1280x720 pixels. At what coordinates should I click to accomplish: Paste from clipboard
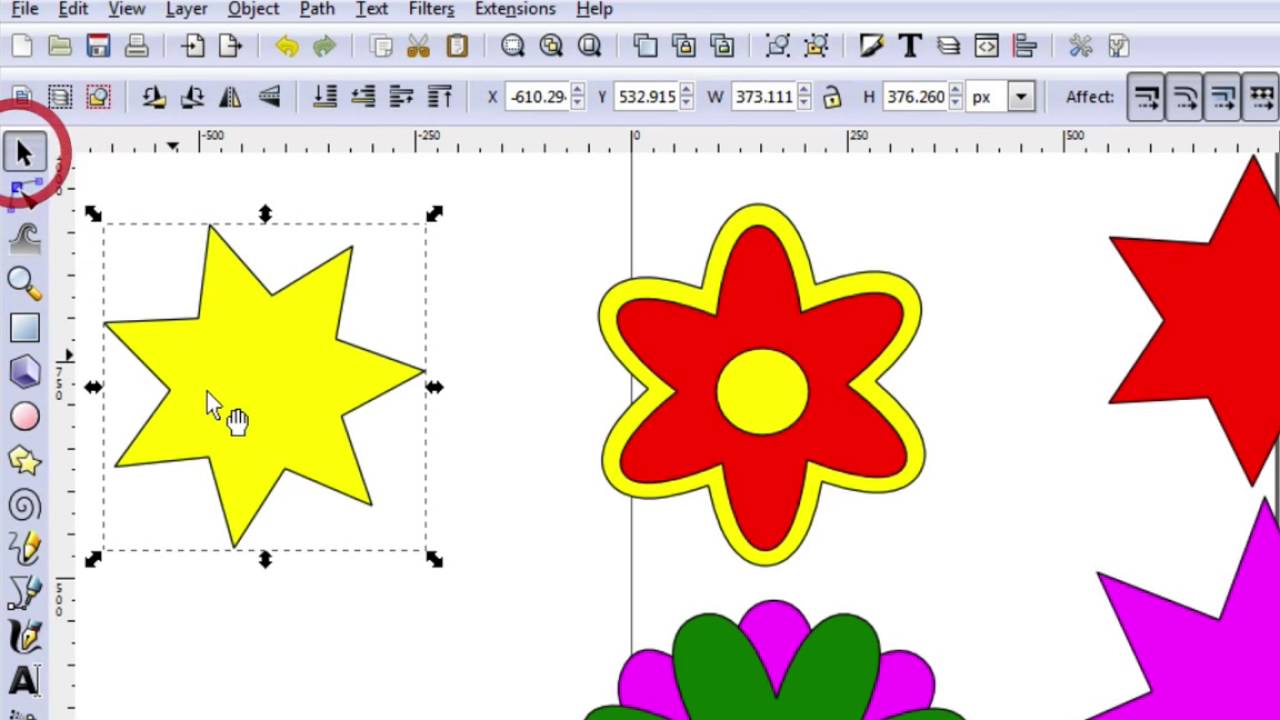(x=457, y=46)
